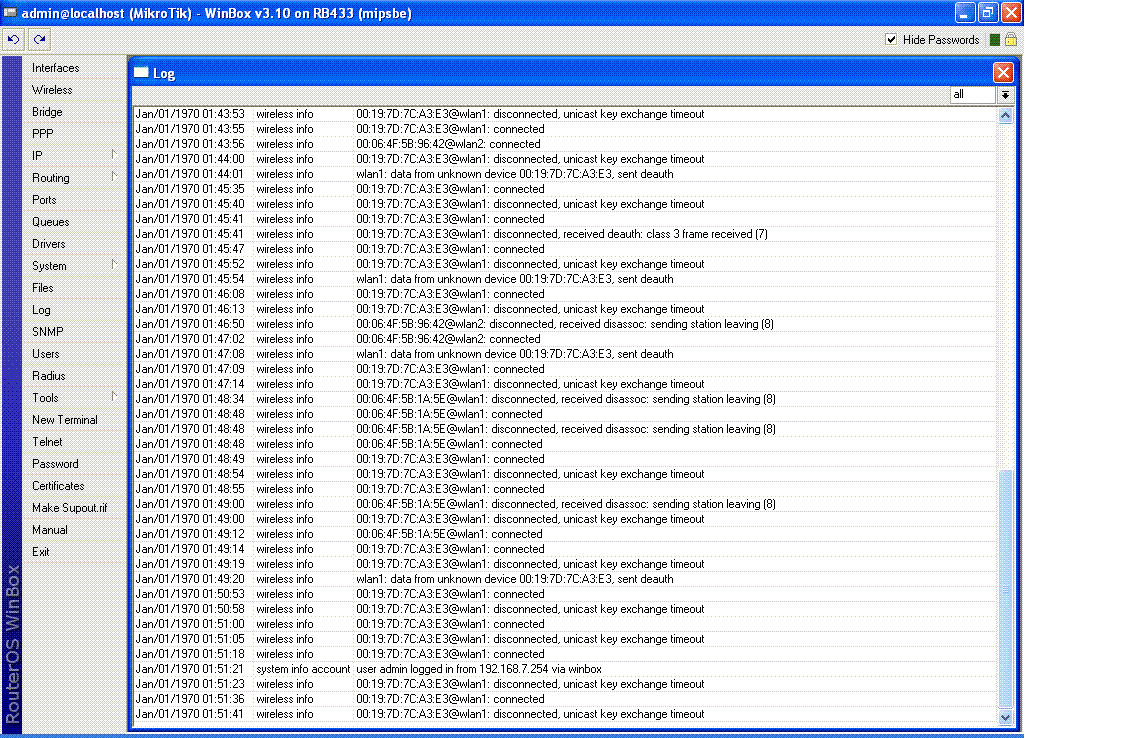The width and height of the screenshot is (1145, 738).
Task: Click the log vertical scrollbar thumb
Action: pos(1006,588)
